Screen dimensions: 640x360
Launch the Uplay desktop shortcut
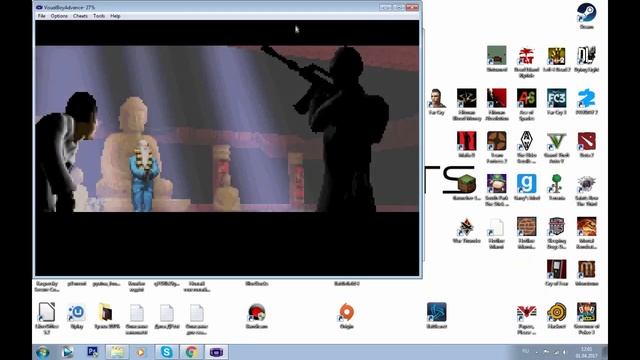(x=77, y=316)
